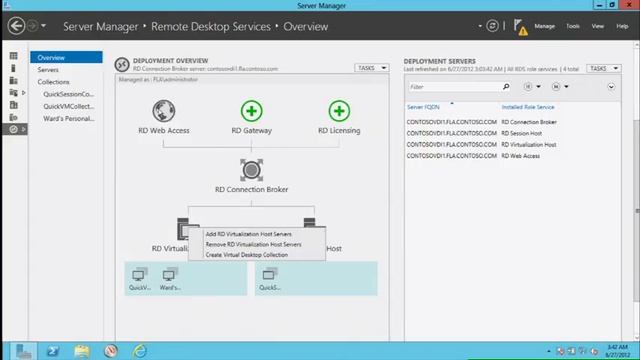Open the QuickSessionCo... collection
640x360 pixels.
(x=69, y=94)
